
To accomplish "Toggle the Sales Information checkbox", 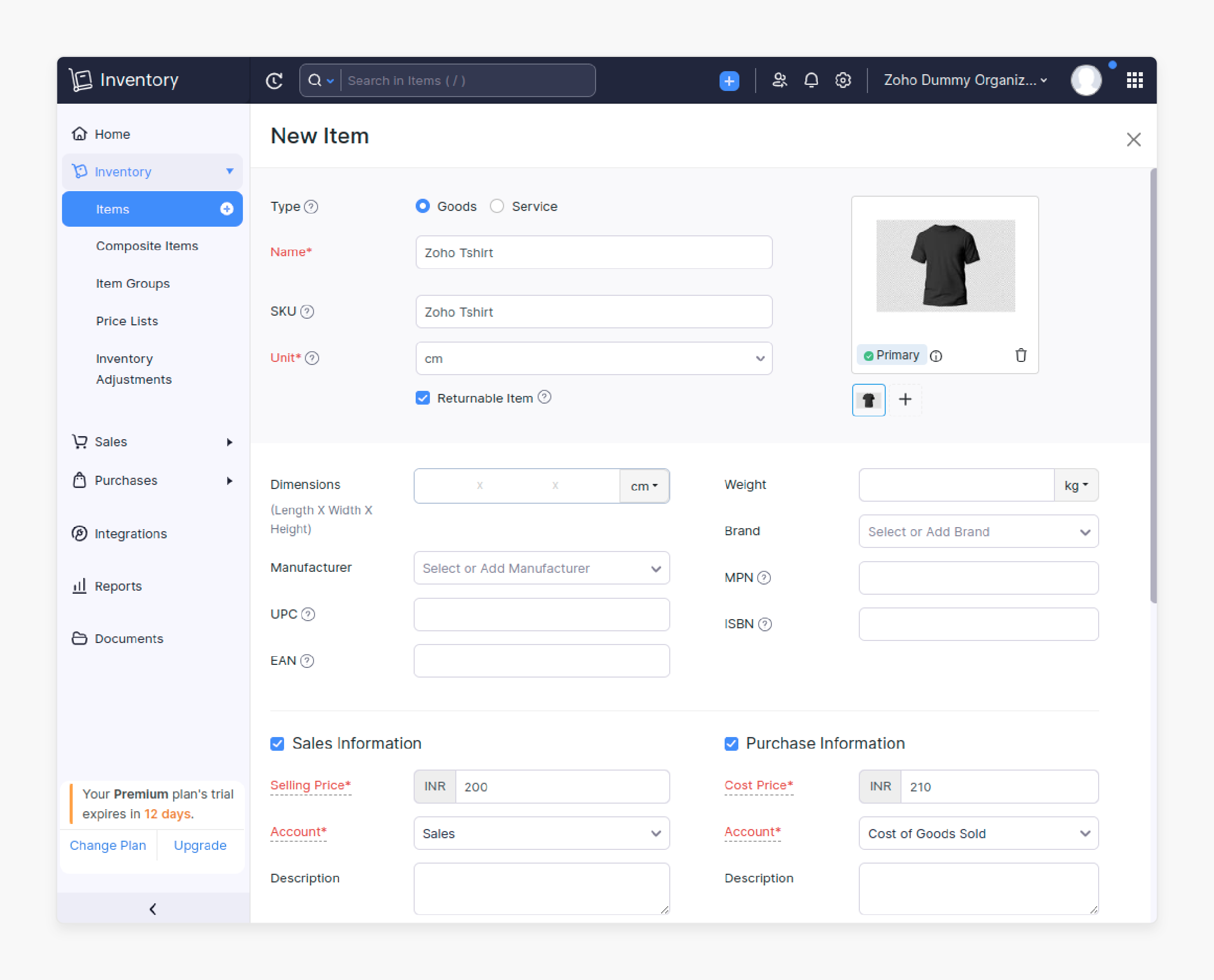I will point(277,744).
